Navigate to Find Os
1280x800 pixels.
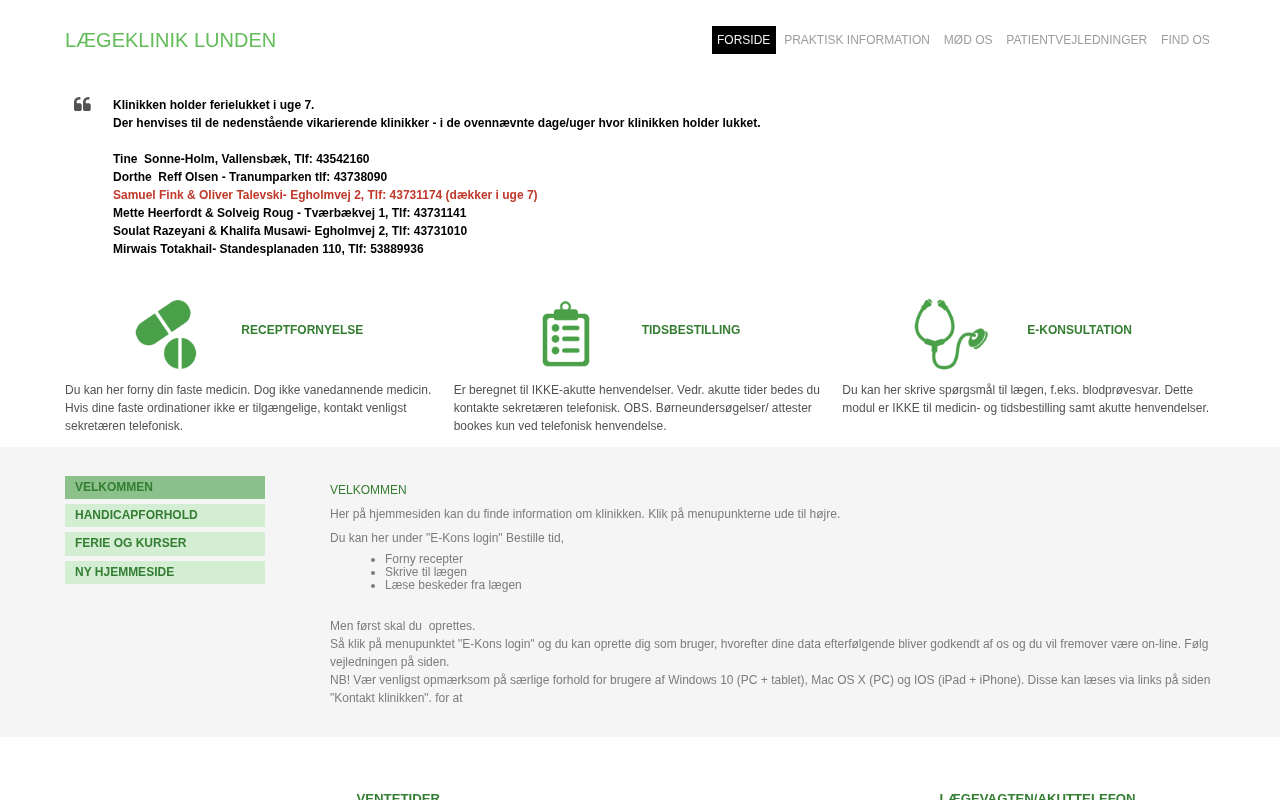point(1185,40)
